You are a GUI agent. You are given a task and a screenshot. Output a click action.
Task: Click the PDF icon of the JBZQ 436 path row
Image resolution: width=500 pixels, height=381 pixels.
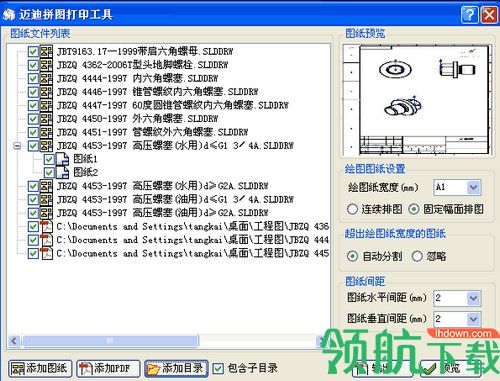coord(46,226)
